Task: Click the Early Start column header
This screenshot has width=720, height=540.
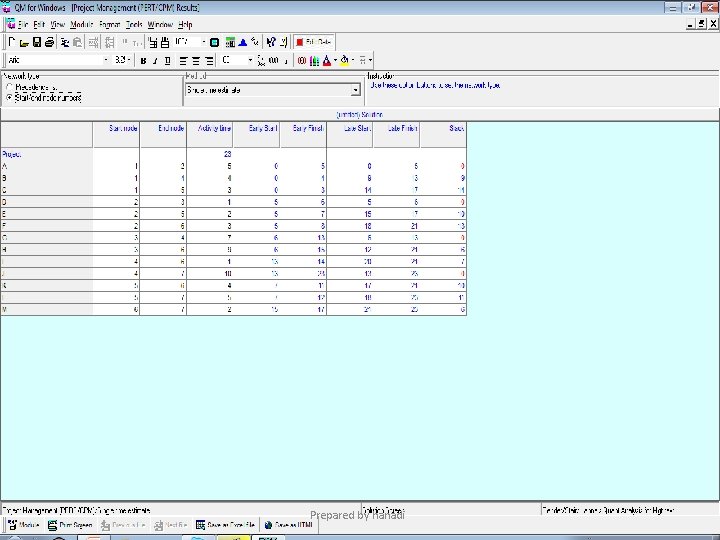Action: [x=257, y=135]
